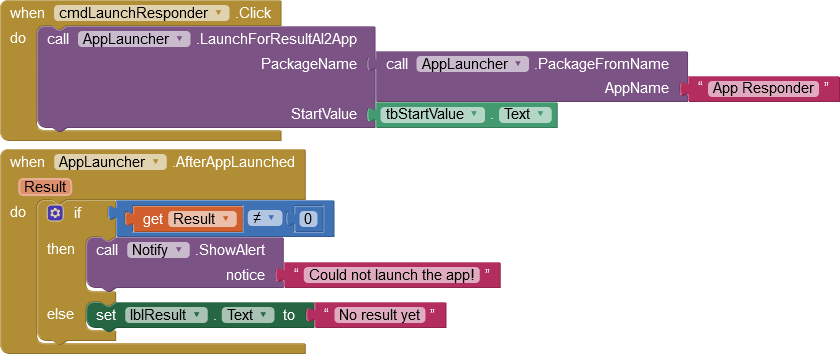Open AppLauncher dropdown in LaunchForResultAI2App call
Image resolution: width=840 pixels, height=361 pixels.
click(x=134, y=39)
